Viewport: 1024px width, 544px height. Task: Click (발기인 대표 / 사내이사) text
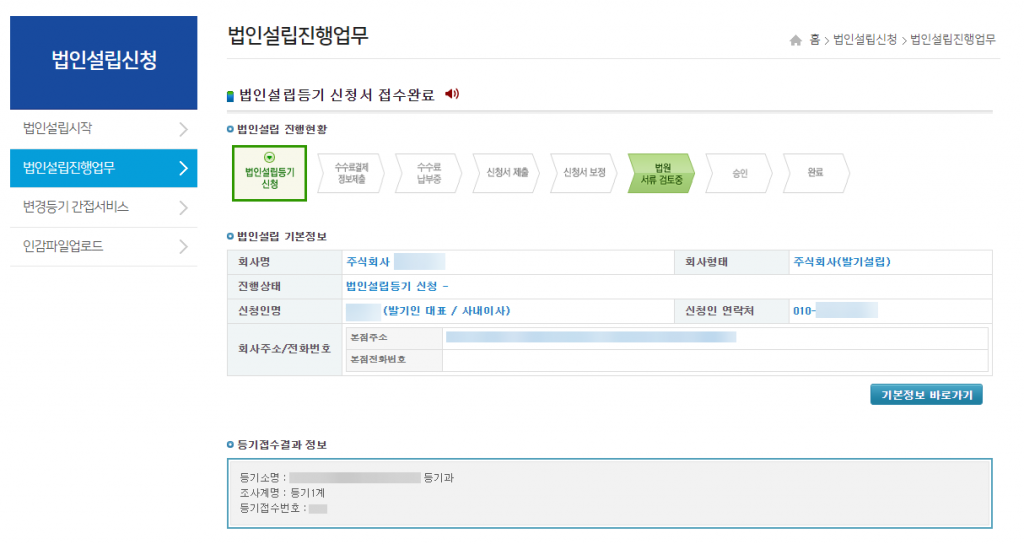point(447,312)
